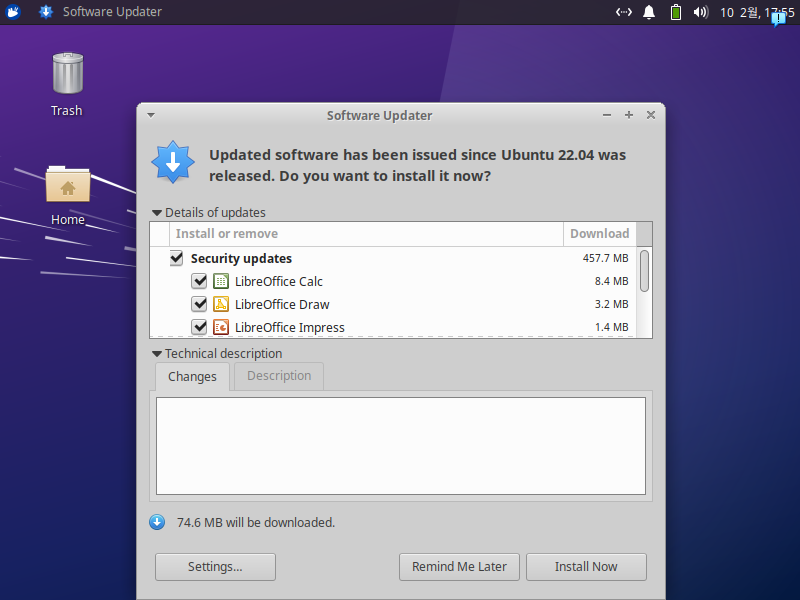Open the Xubuntu whisker menu icon
Image resolution: width=800 pixels, height=600 pixels.
(x=13, y=11)
